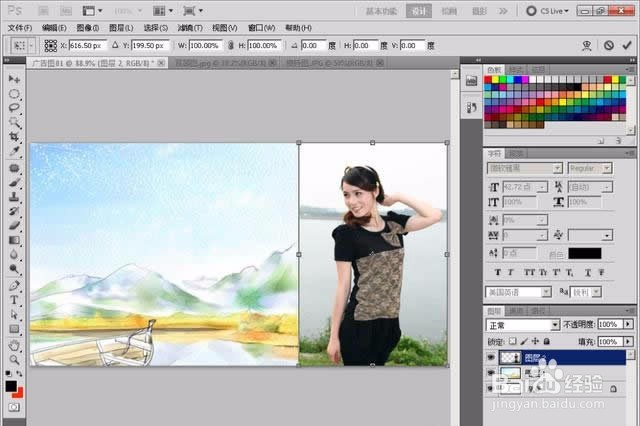
Task: Toggle maintain aspect ratio link
Action: [x=231, y=45]
